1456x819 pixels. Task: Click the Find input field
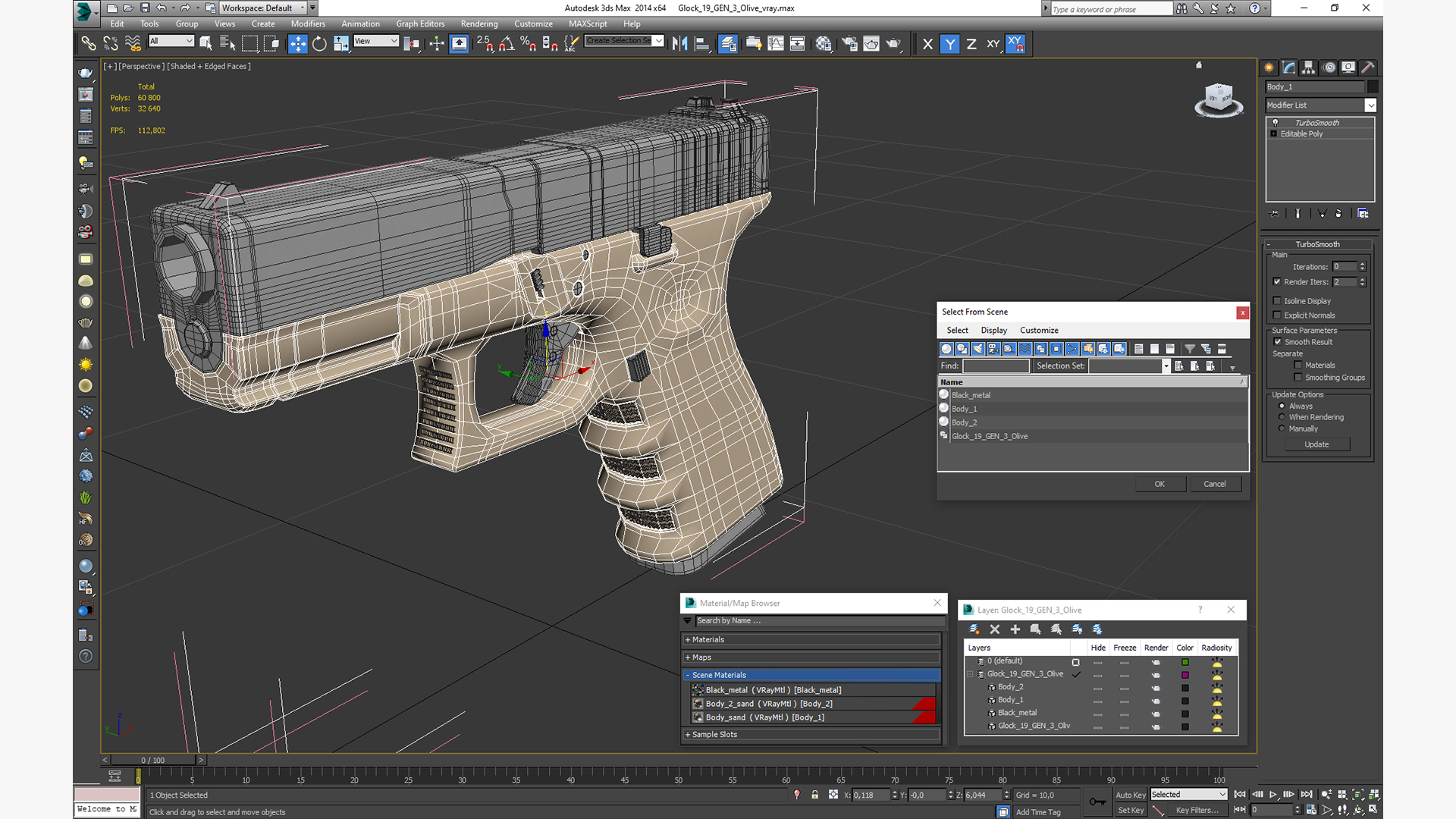tap(996, 366)
